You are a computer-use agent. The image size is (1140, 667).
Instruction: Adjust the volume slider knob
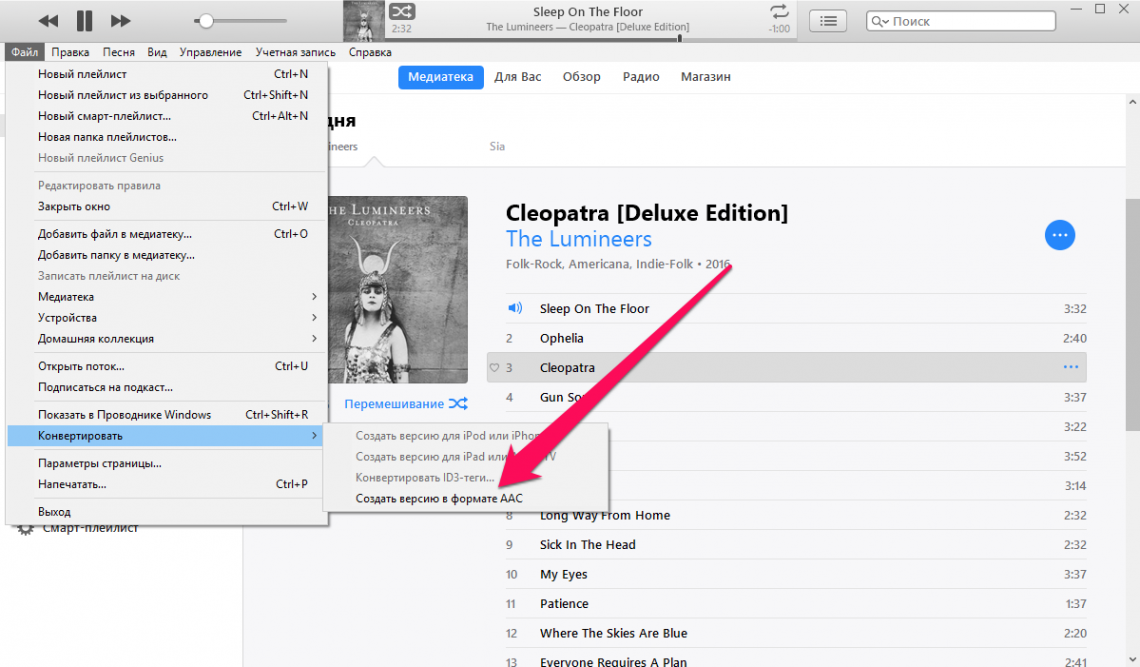[x=206, y=21]
